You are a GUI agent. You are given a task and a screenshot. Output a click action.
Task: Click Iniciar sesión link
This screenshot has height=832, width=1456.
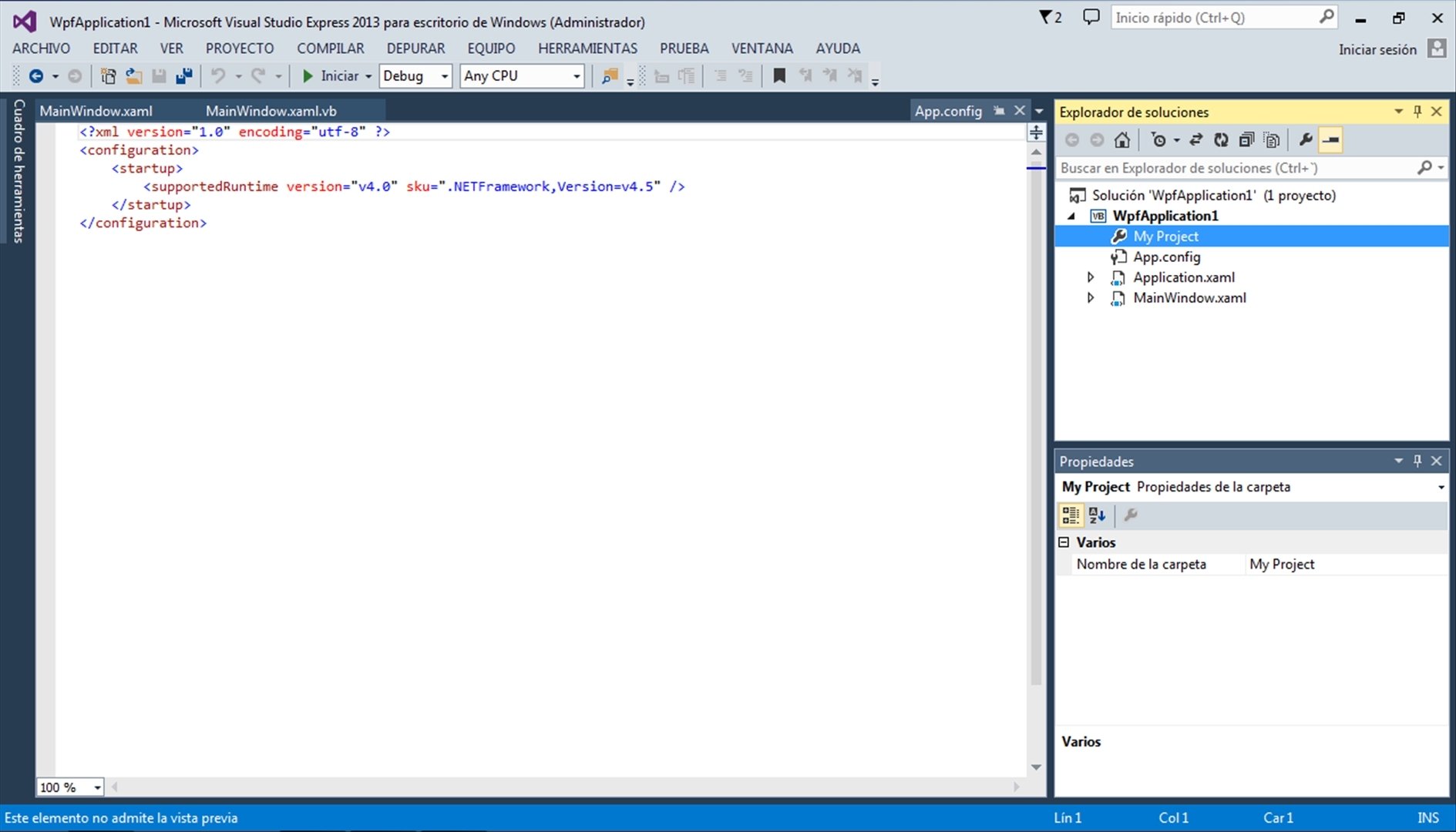(x=1377, y=49)
